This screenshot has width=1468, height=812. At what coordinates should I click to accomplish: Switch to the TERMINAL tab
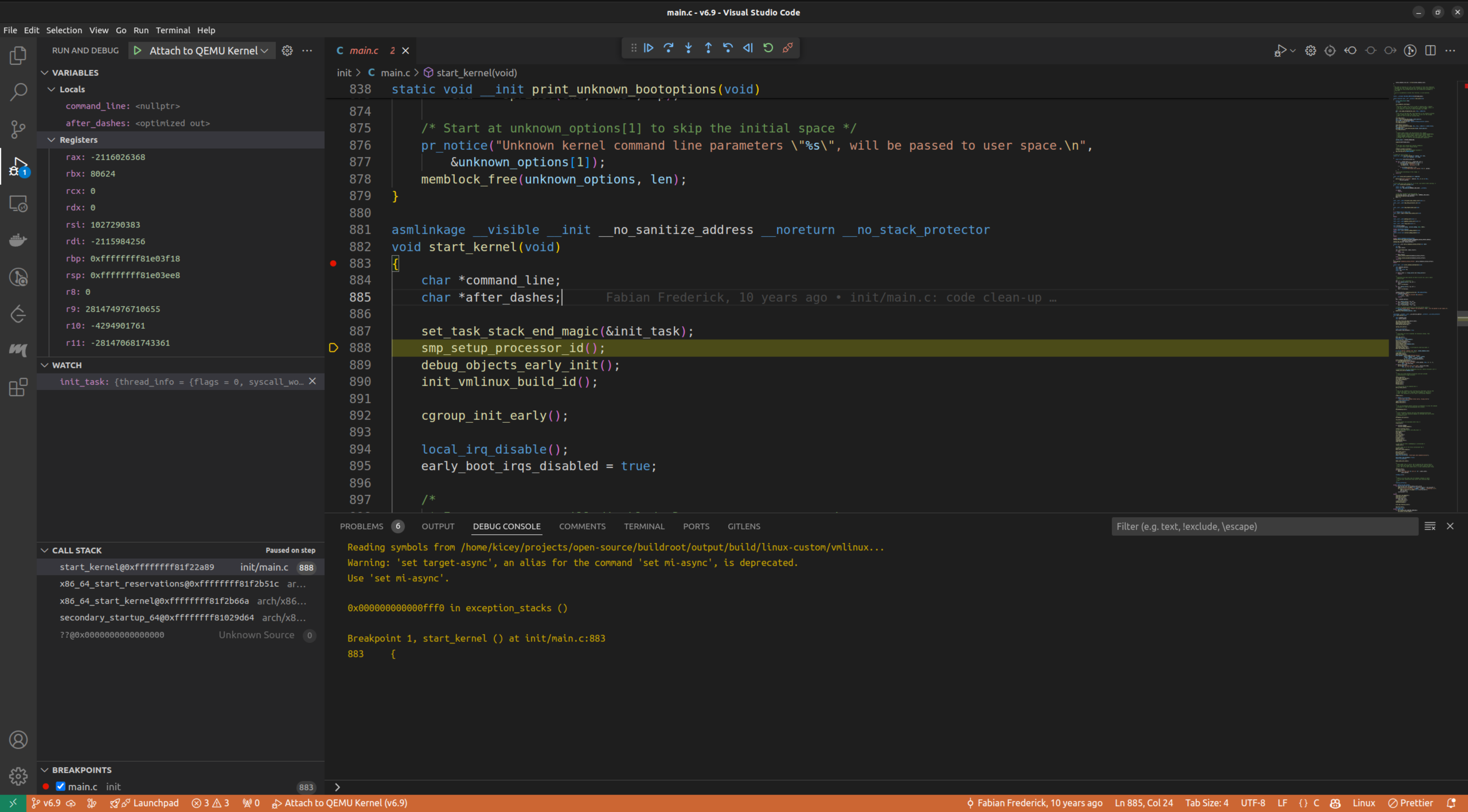644,526
